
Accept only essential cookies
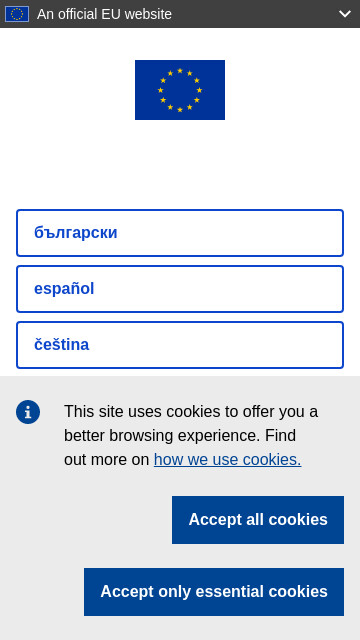pyautogui.click(x=214, y=592)
